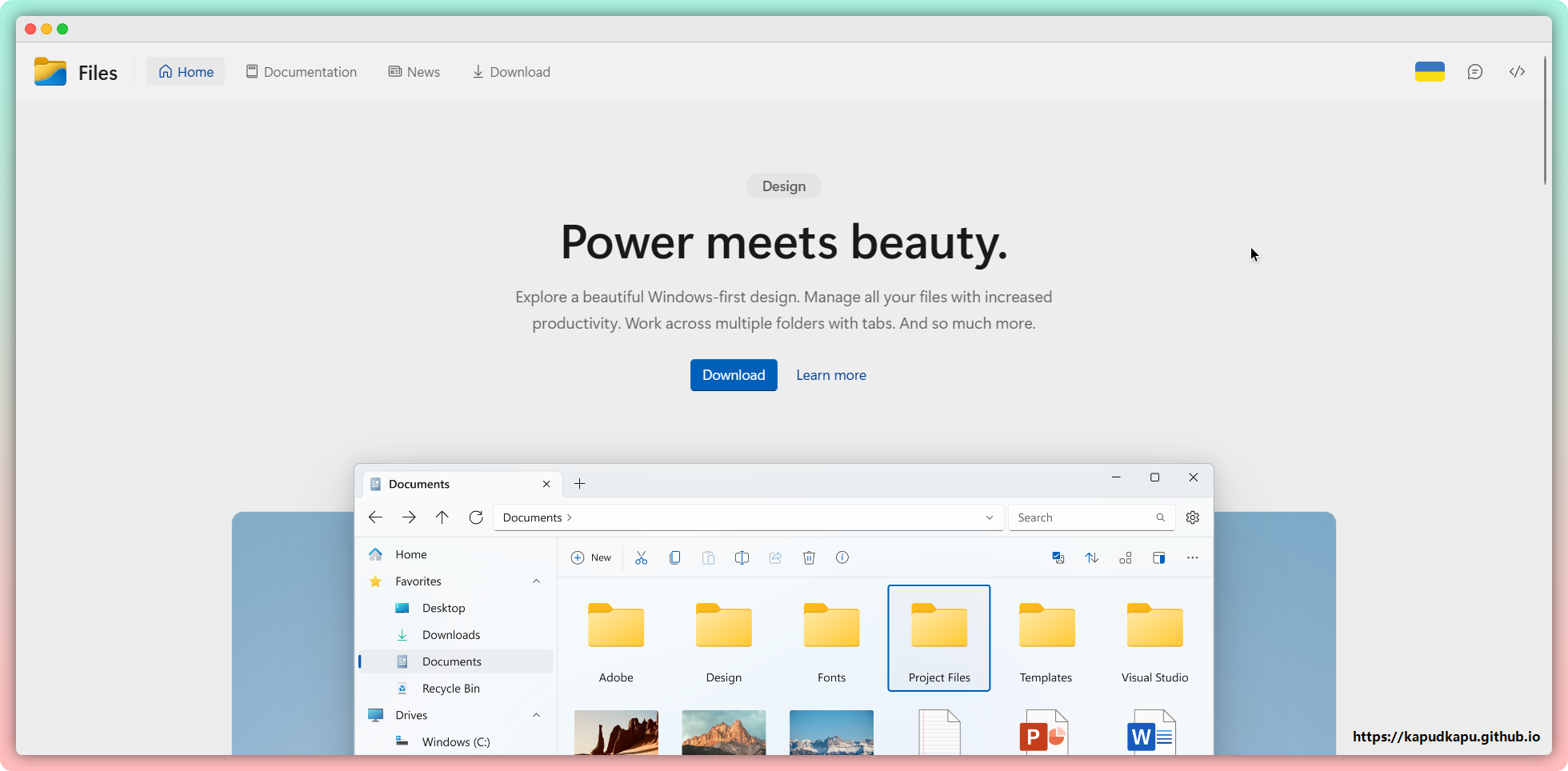Collapse the Favorites section chevron

point(536,581)
